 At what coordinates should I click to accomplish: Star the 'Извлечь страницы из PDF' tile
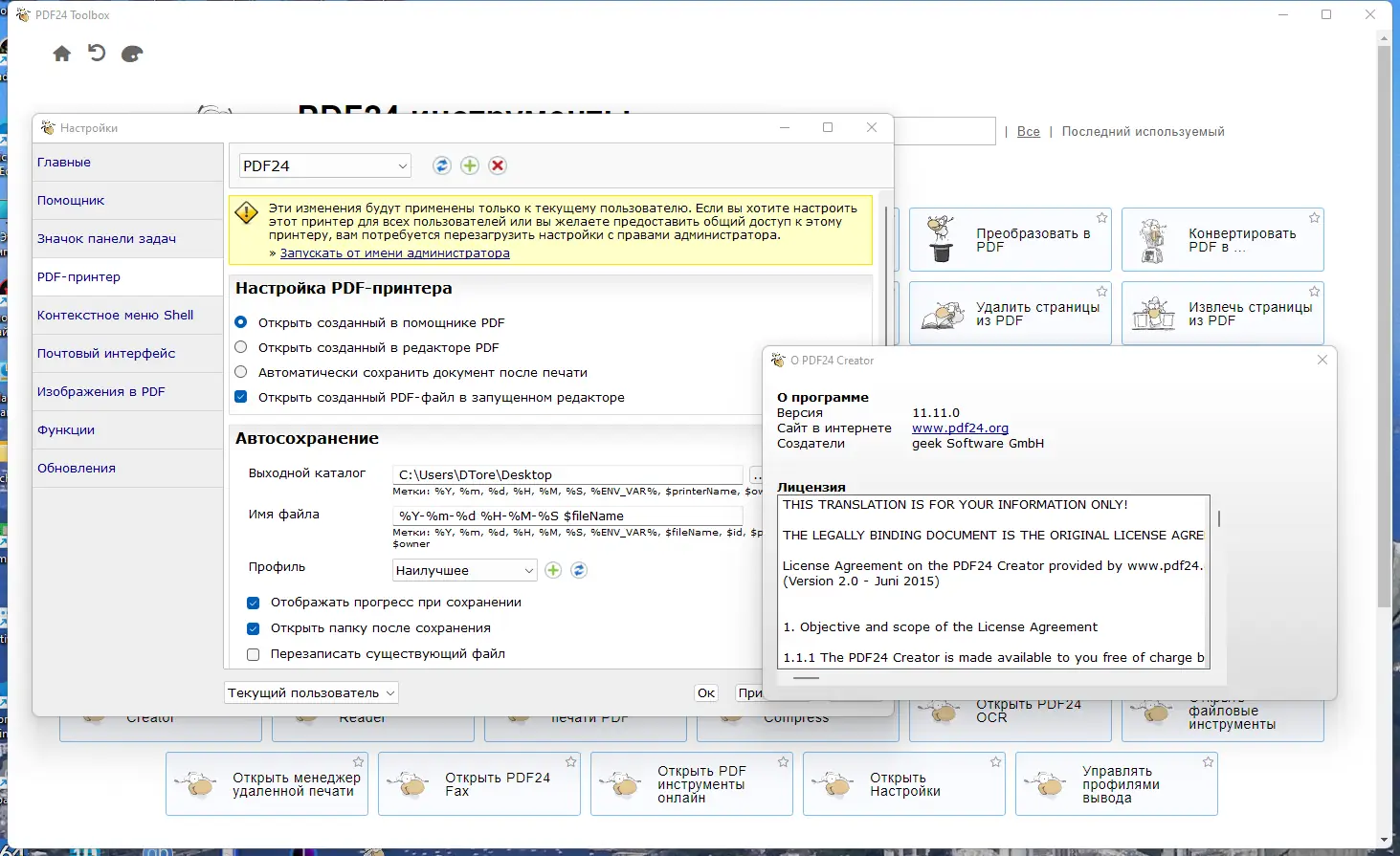click(x=1314, y=292)
